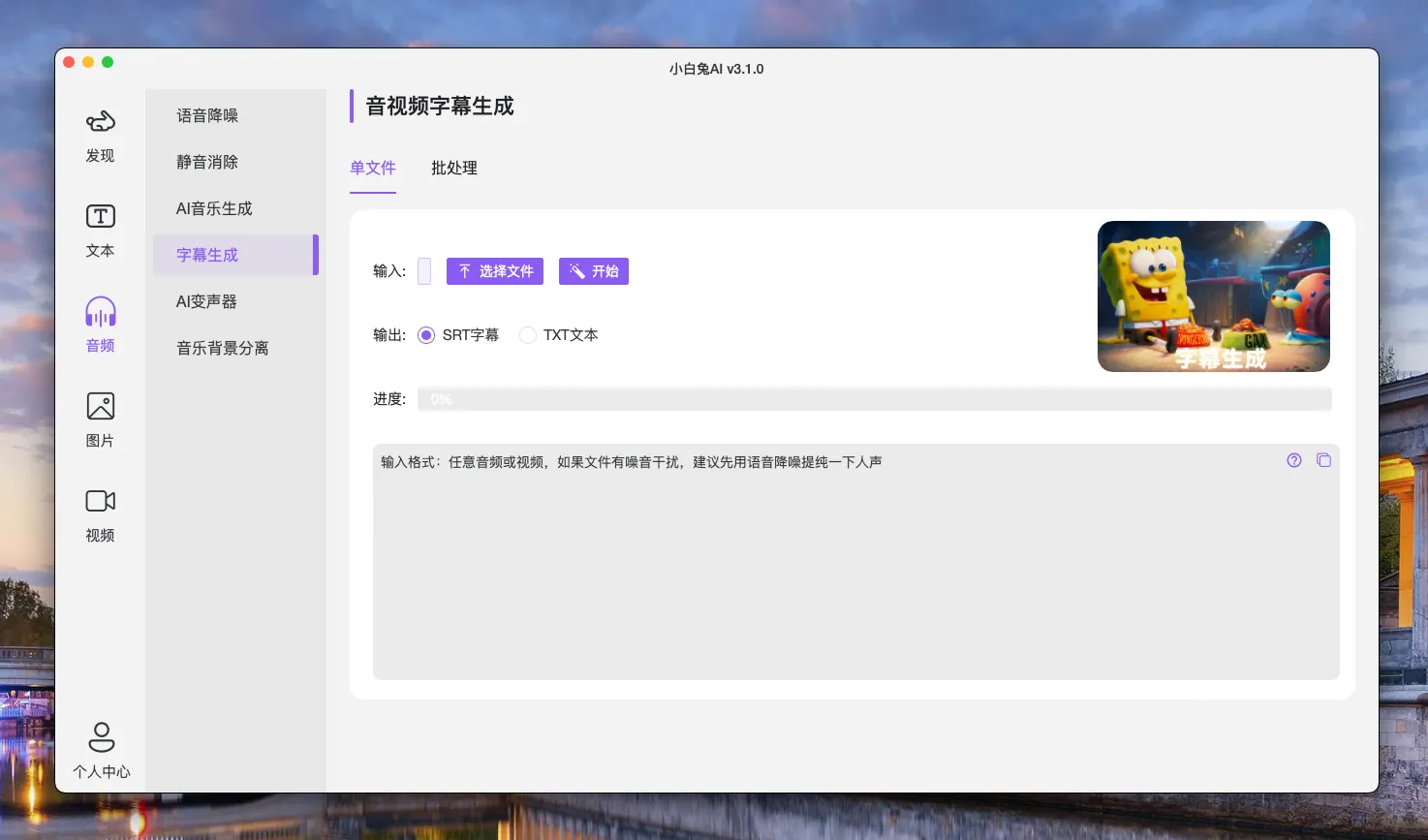1428x840 pixels.
Task: Click the help question mark icon
Action: [1294, 460]
